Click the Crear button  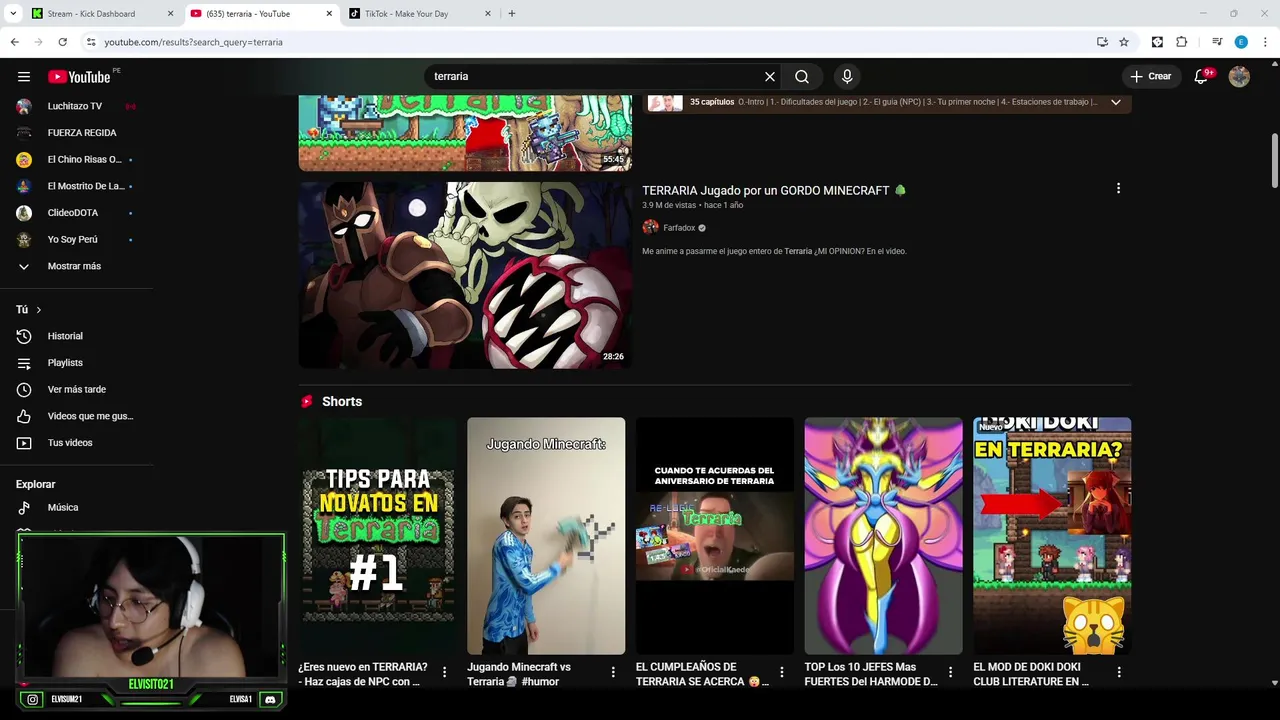pos(1150,76)
